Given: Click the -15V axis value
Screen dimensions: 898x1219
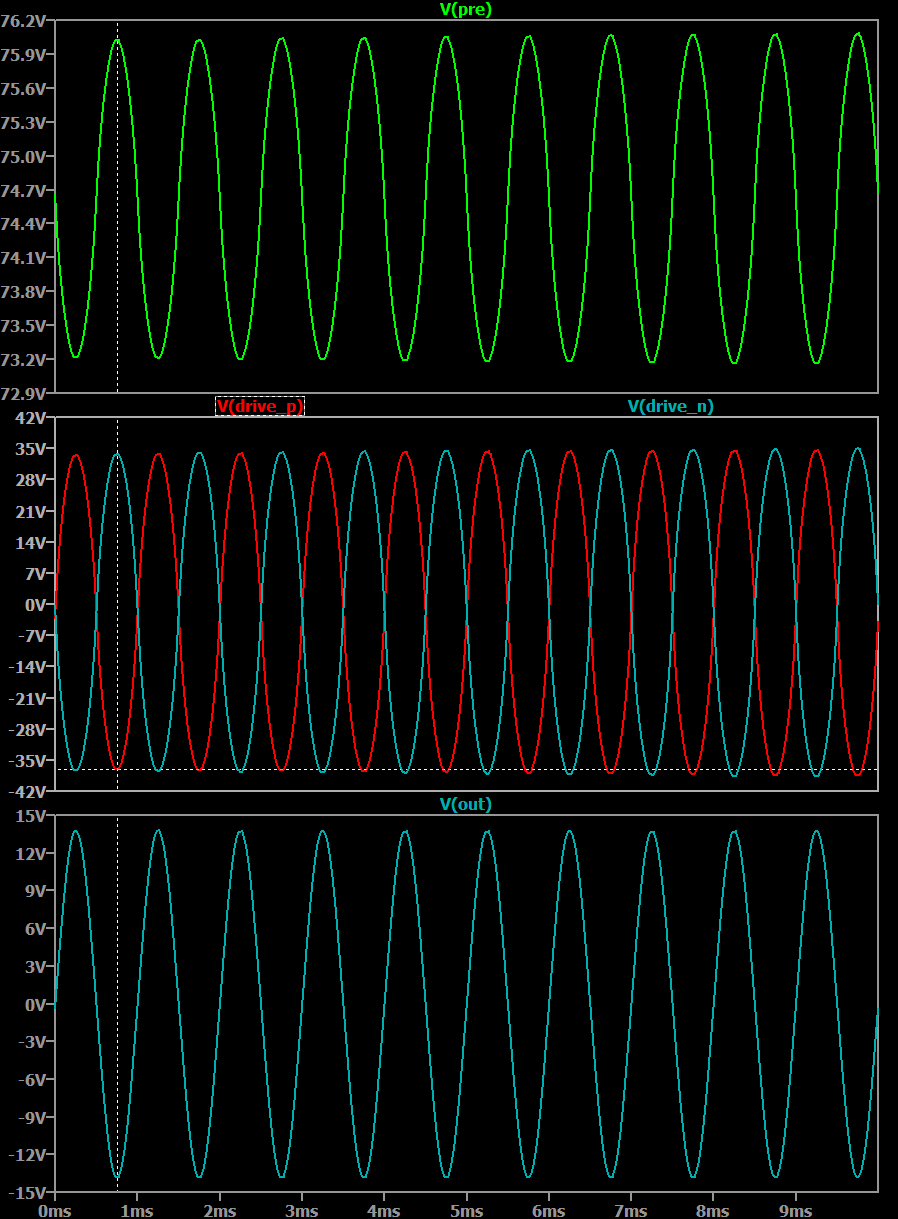Looking at the screenshot, I should coord(28,1193).
